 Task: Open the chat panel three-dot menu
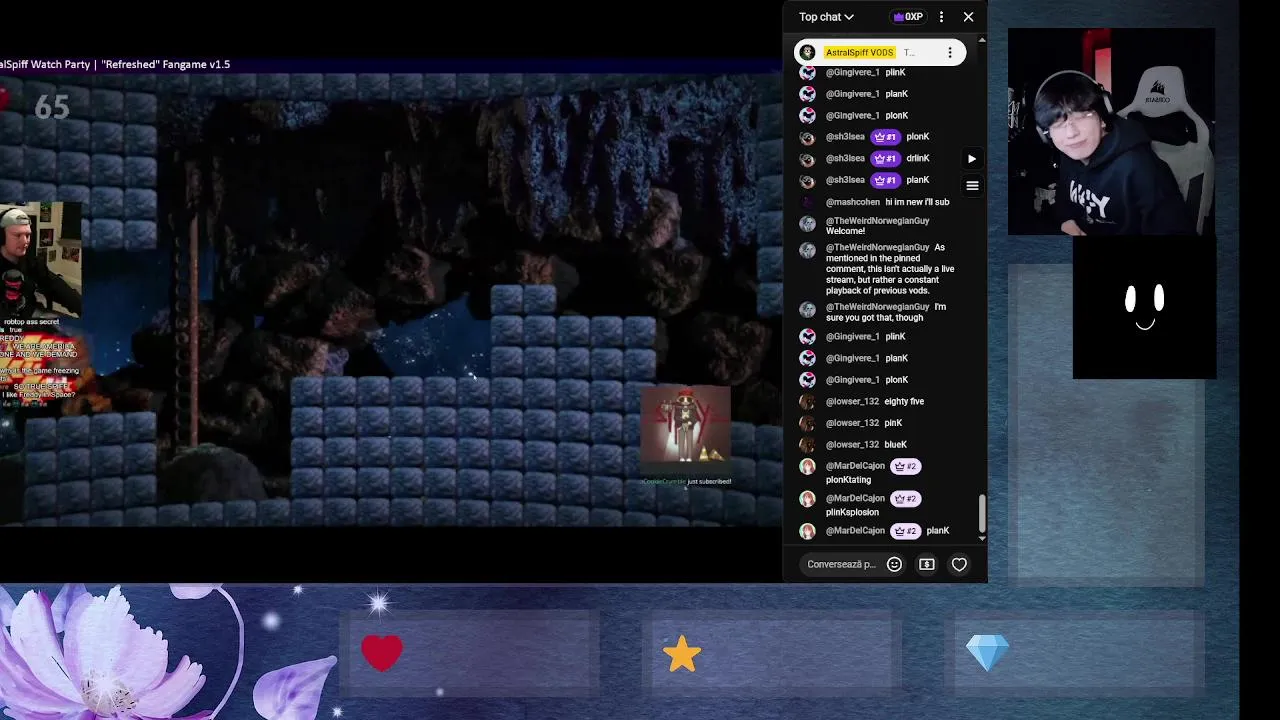click(x=941, y=17)
